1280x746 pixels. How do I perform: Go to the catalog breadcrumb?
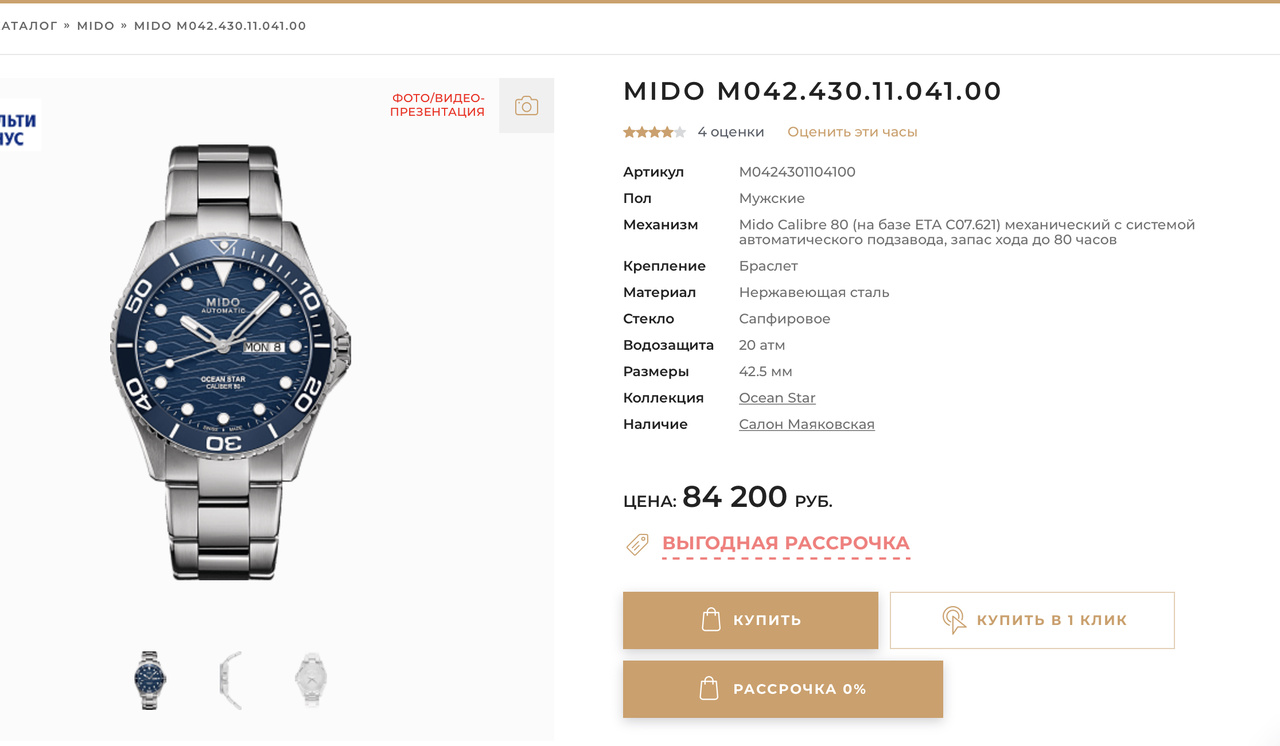[x=28, y=26]
